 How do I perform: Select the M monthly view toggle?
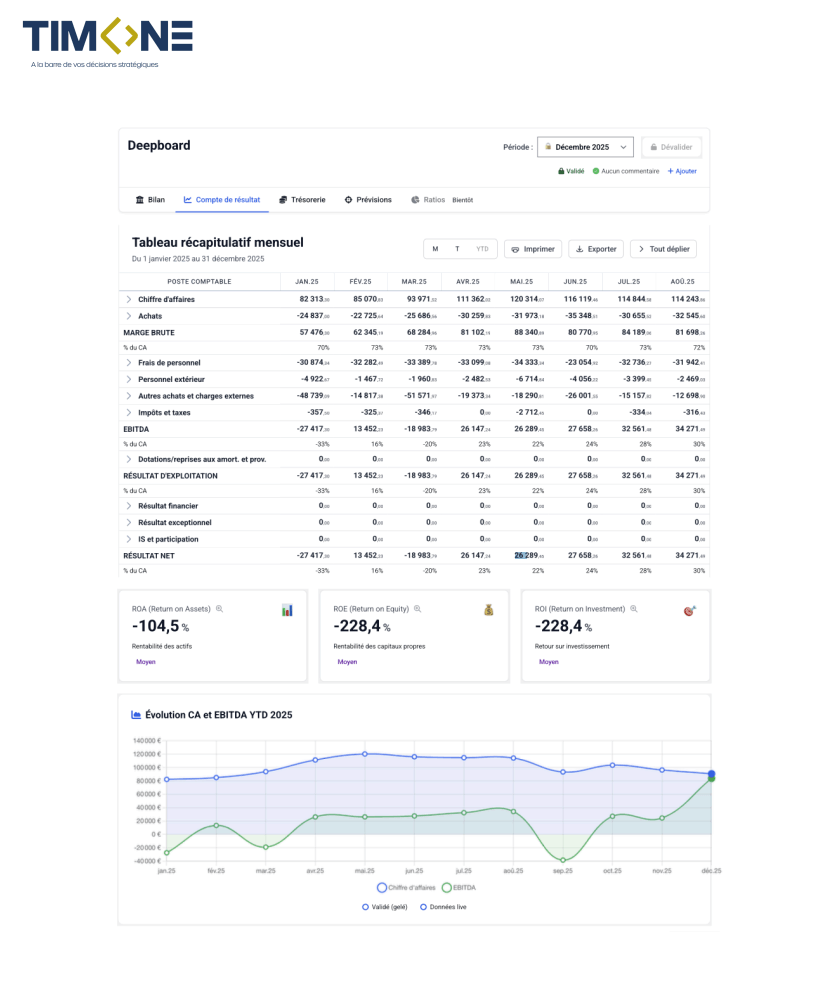435,249
